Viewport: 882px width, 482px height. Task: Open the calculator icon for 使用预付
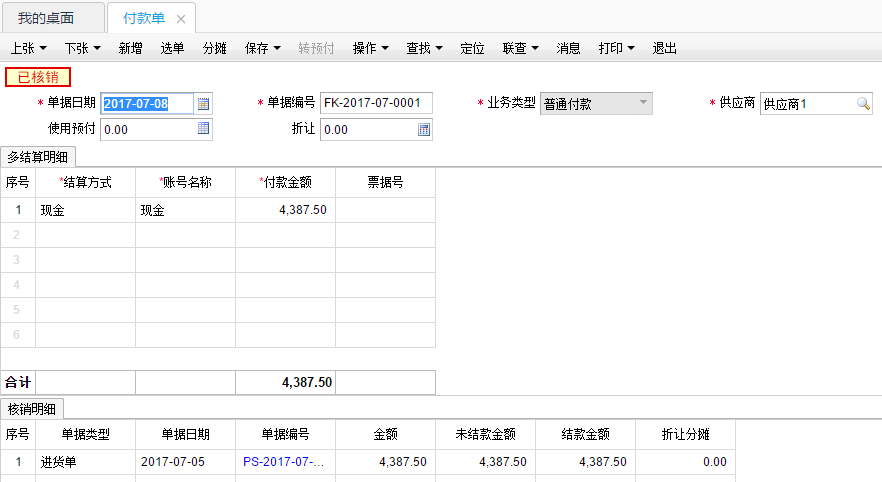tap(203, 128)
